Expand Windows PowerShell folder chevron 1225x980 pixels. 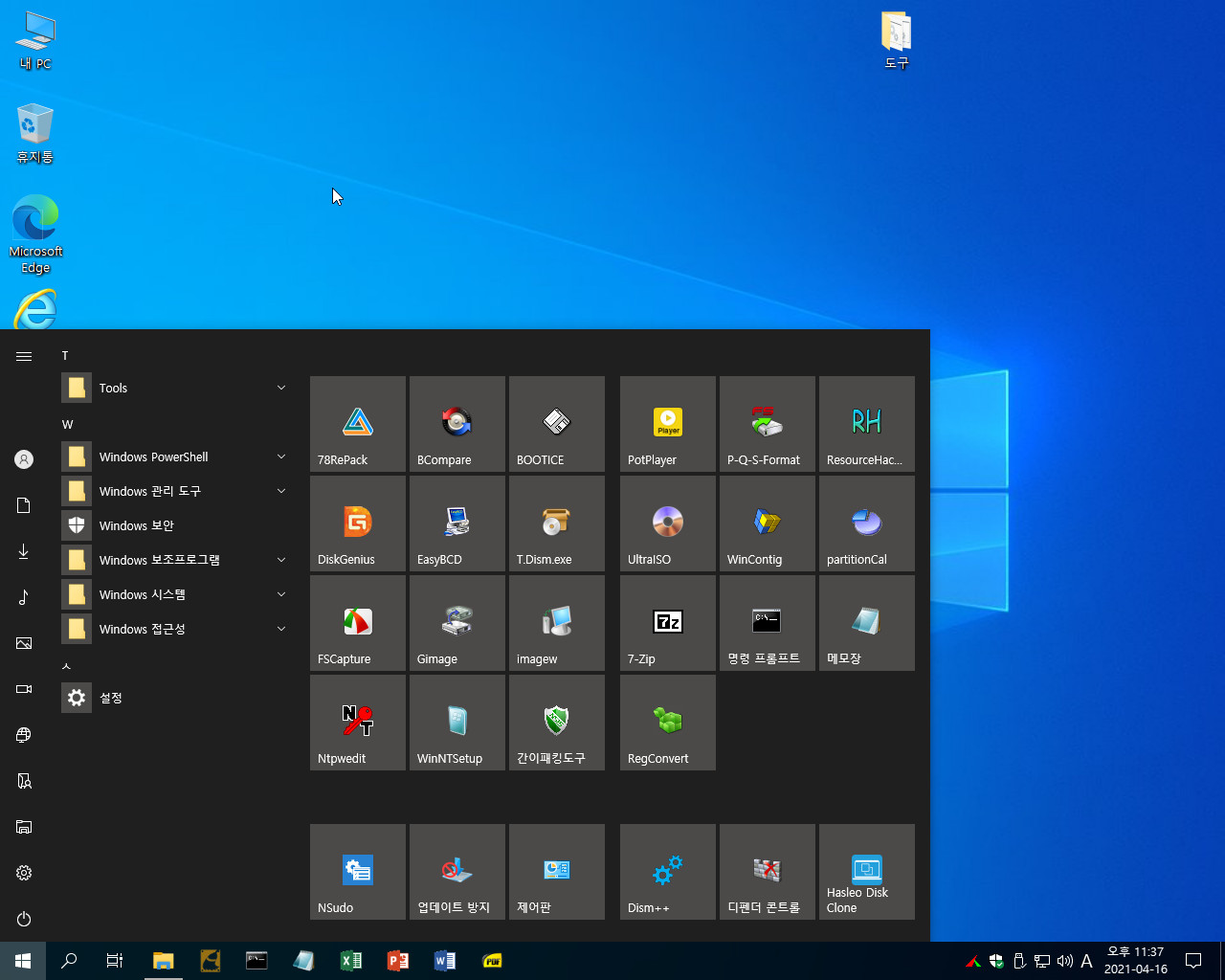[281, 457]
